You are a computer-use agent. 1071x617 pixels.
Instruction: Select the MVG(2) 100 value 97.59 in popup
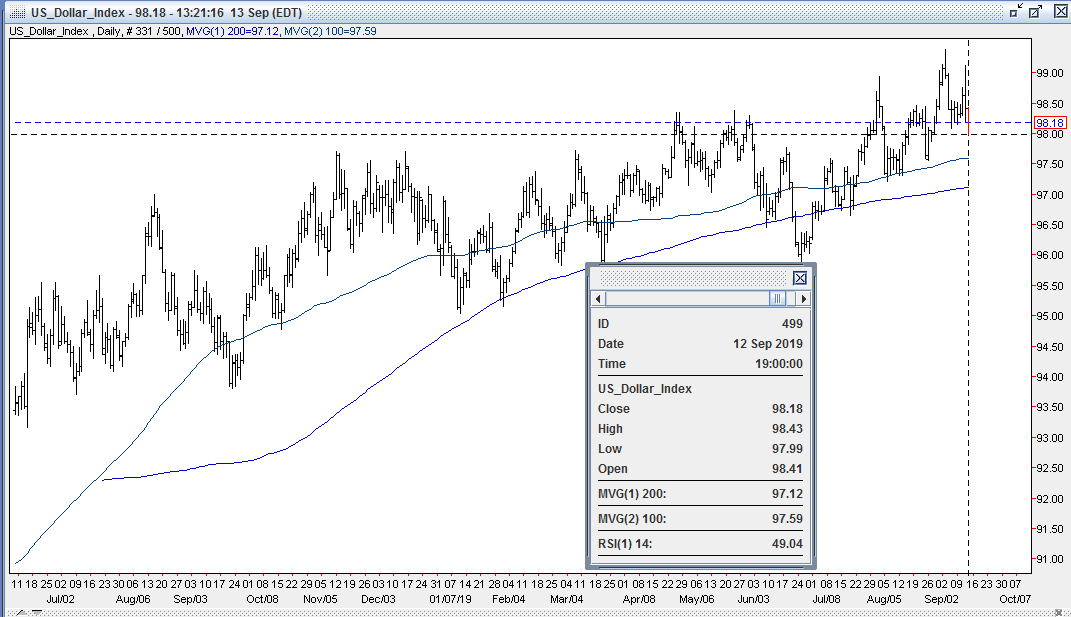(788, 519)
